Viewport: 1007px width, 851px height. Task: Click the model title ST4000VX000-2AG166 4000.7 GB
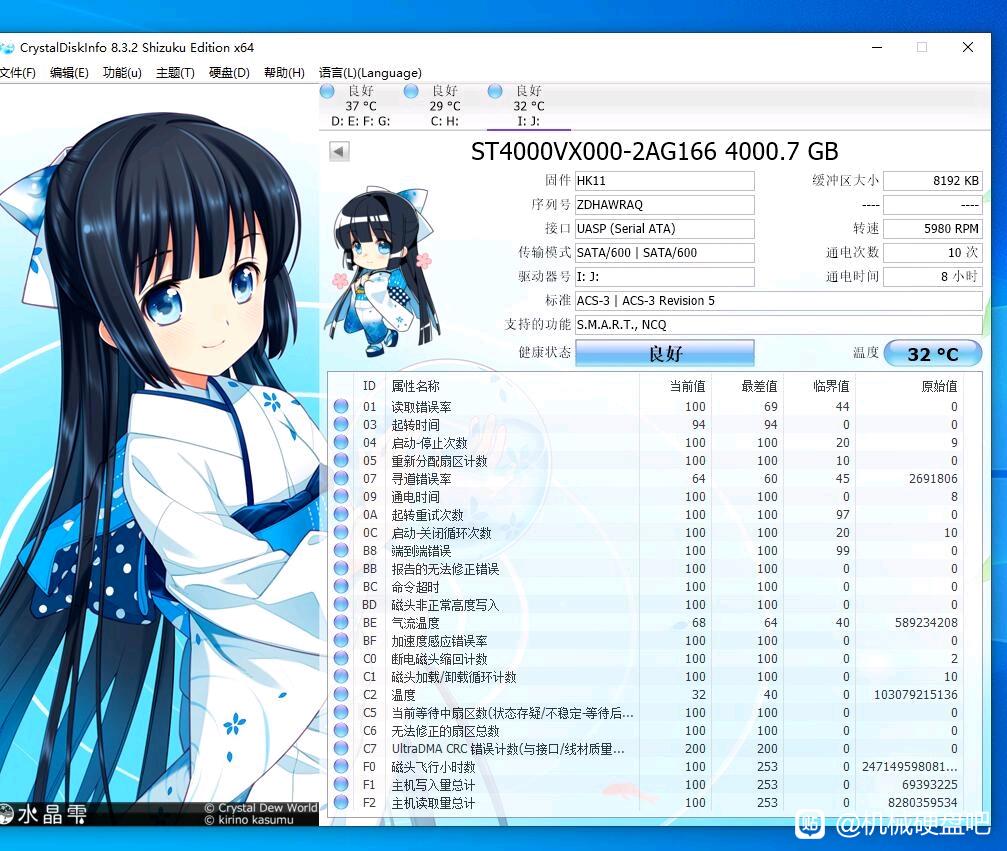[654, 152]
